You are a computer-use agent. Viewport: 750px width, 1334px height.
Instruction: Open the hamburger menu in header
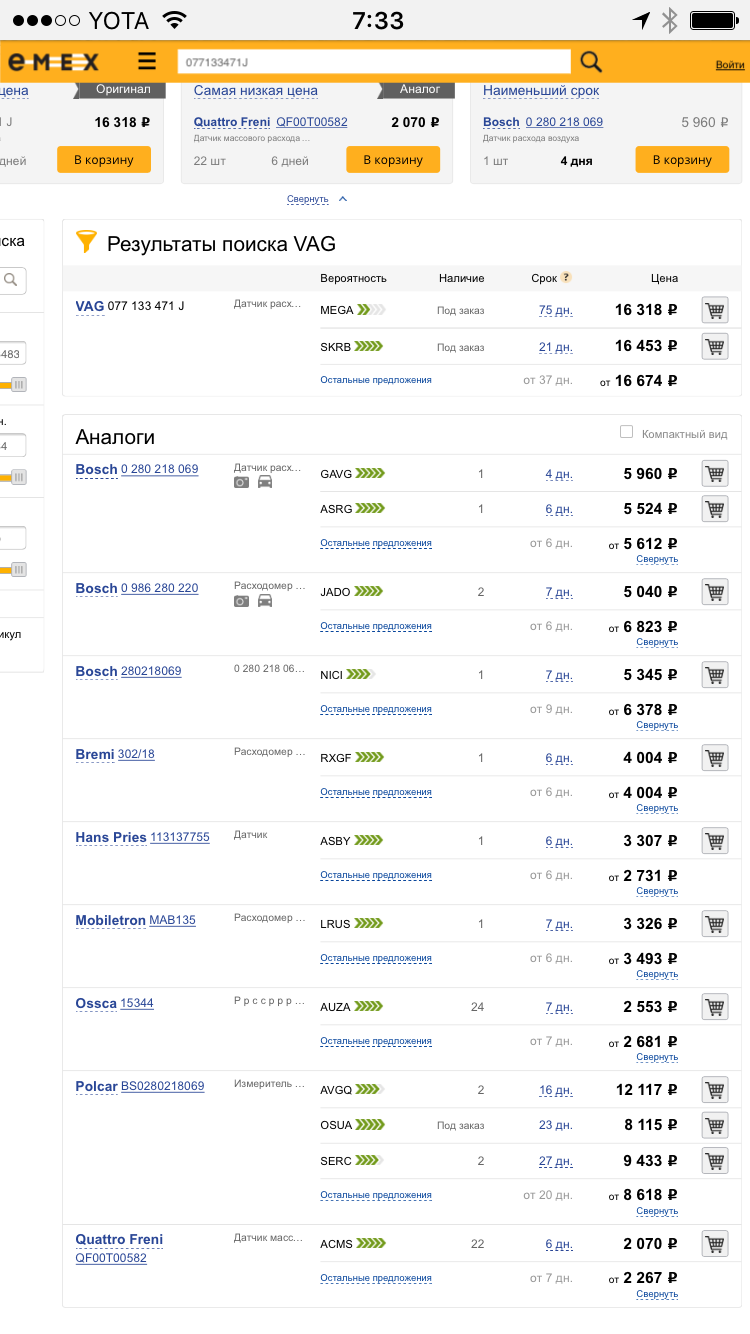pos(147,62)
